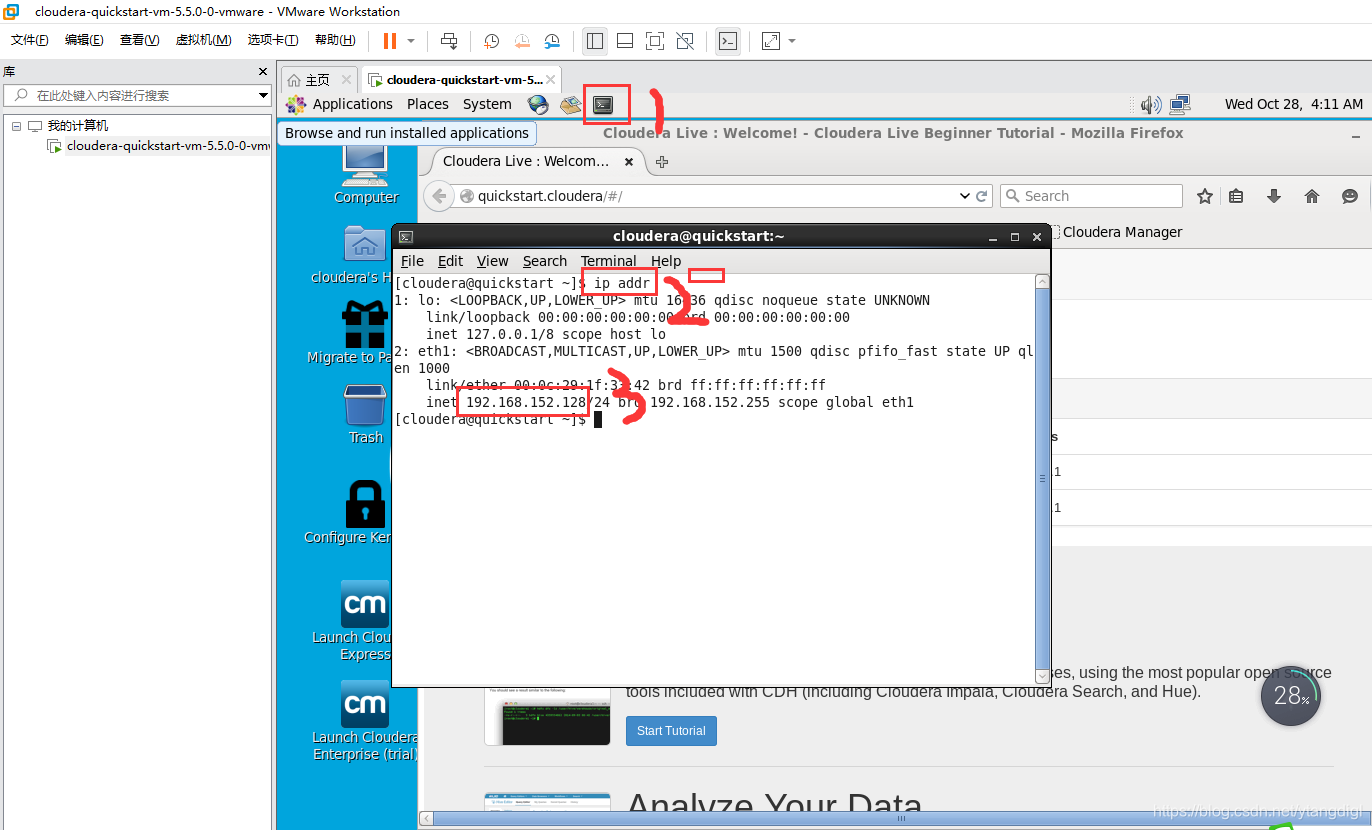
Task: Open cloudera's Home folder desktop icon
Action: (365, 244)
